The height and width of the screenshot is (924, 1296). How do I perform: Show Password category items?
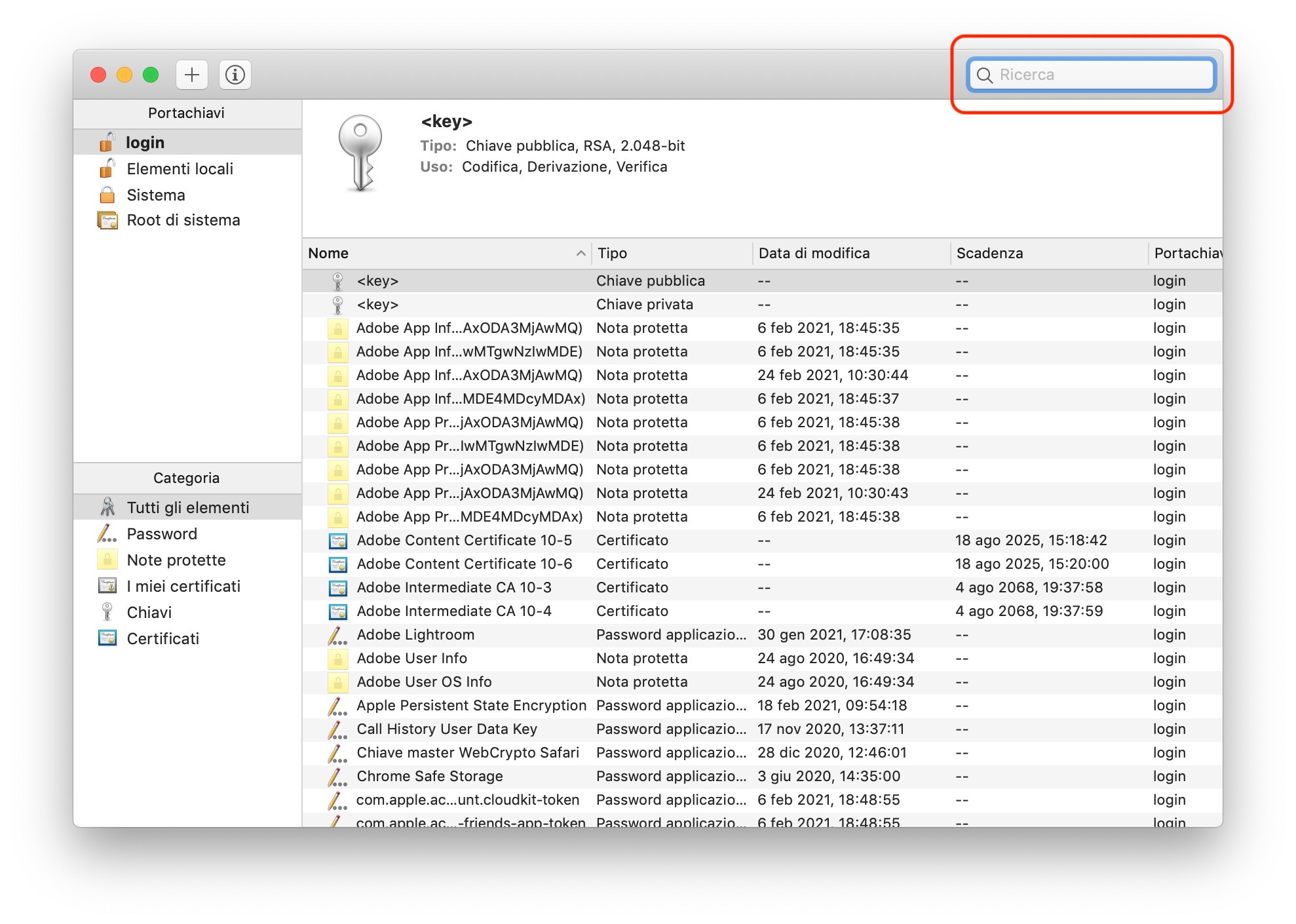(x=161, y=533)
